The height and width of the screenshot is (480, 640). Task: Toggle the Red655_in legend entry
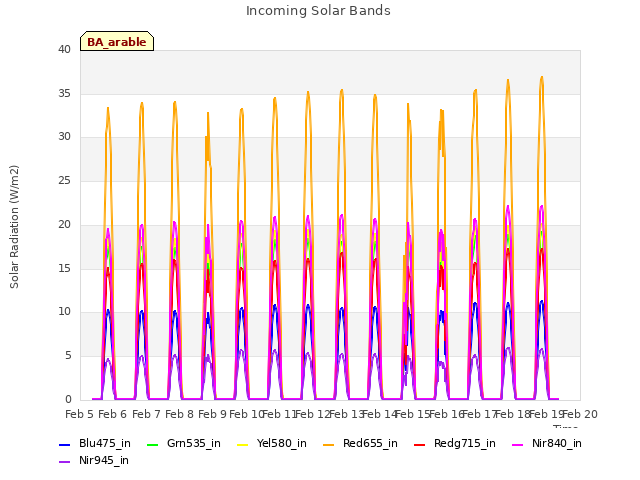(360, 443)
